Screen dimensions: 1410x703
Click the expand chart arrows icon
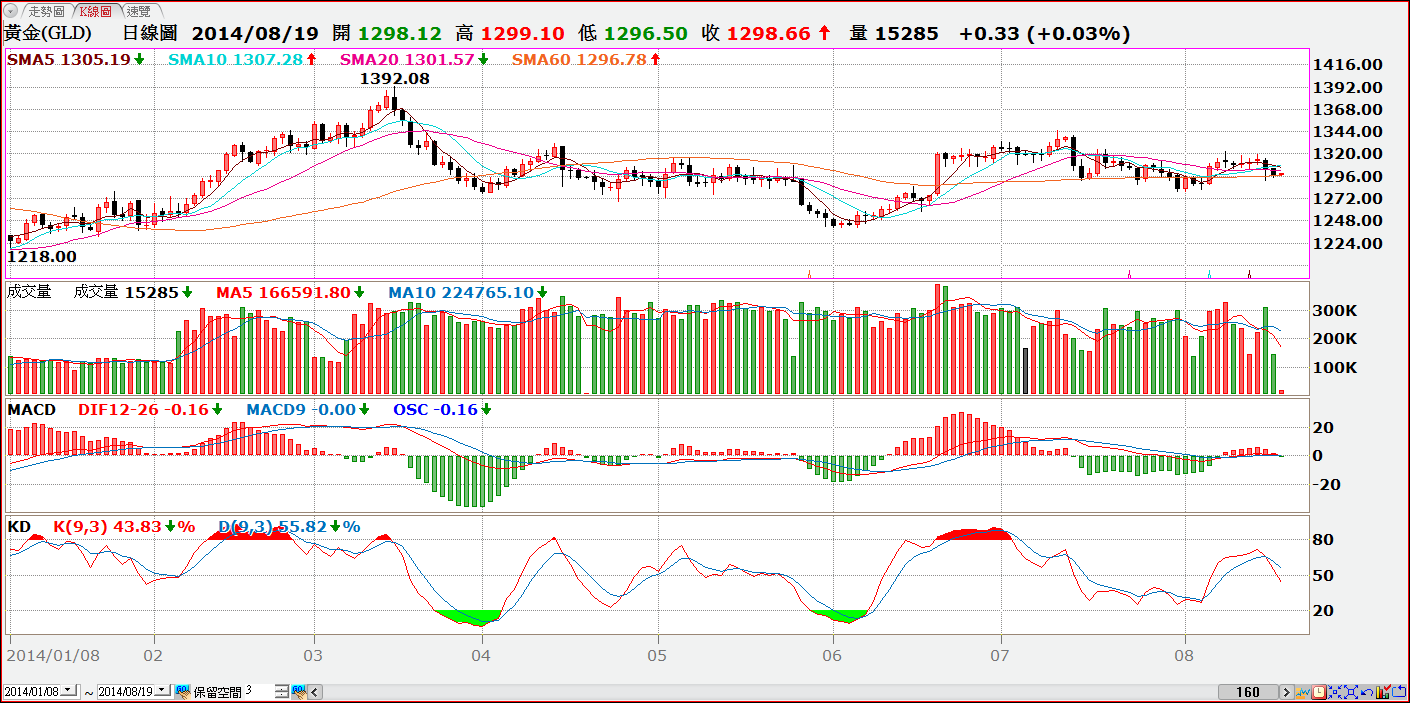[1351, 692]
